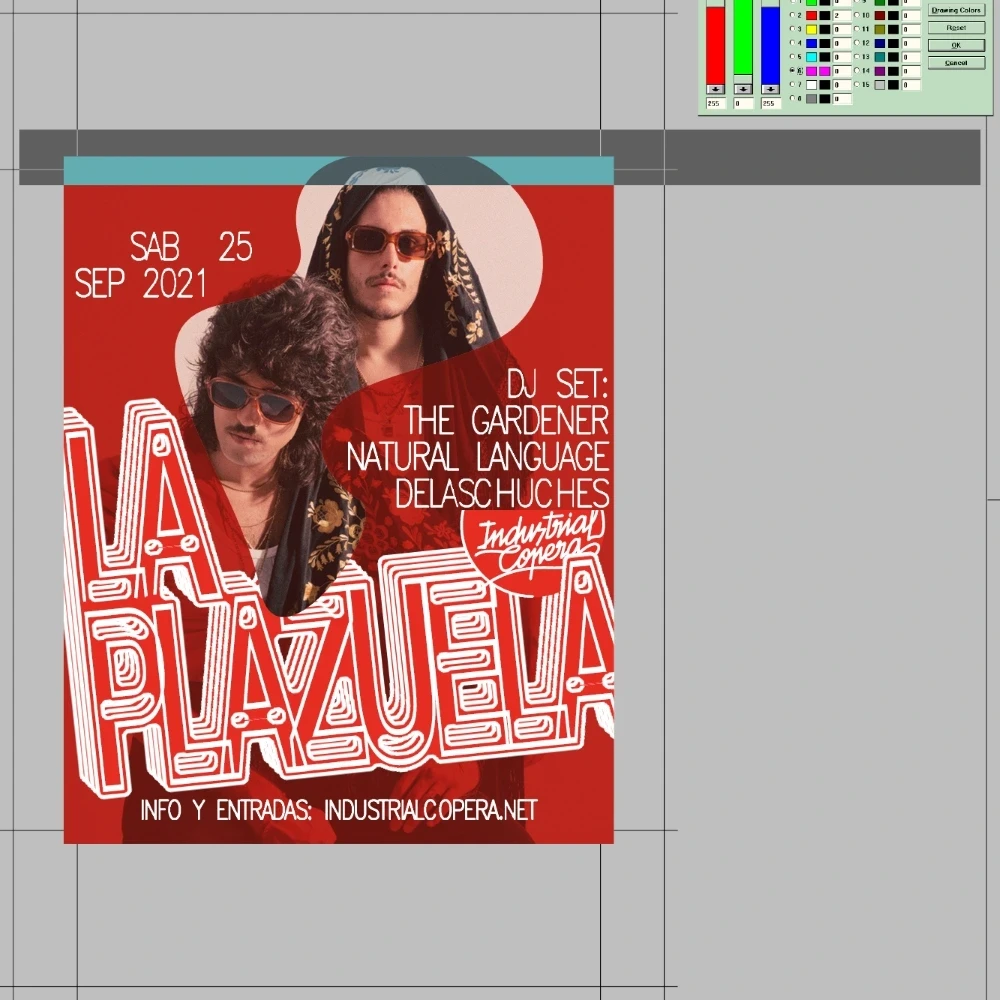Select color number 8 radio button

(793, 98)
